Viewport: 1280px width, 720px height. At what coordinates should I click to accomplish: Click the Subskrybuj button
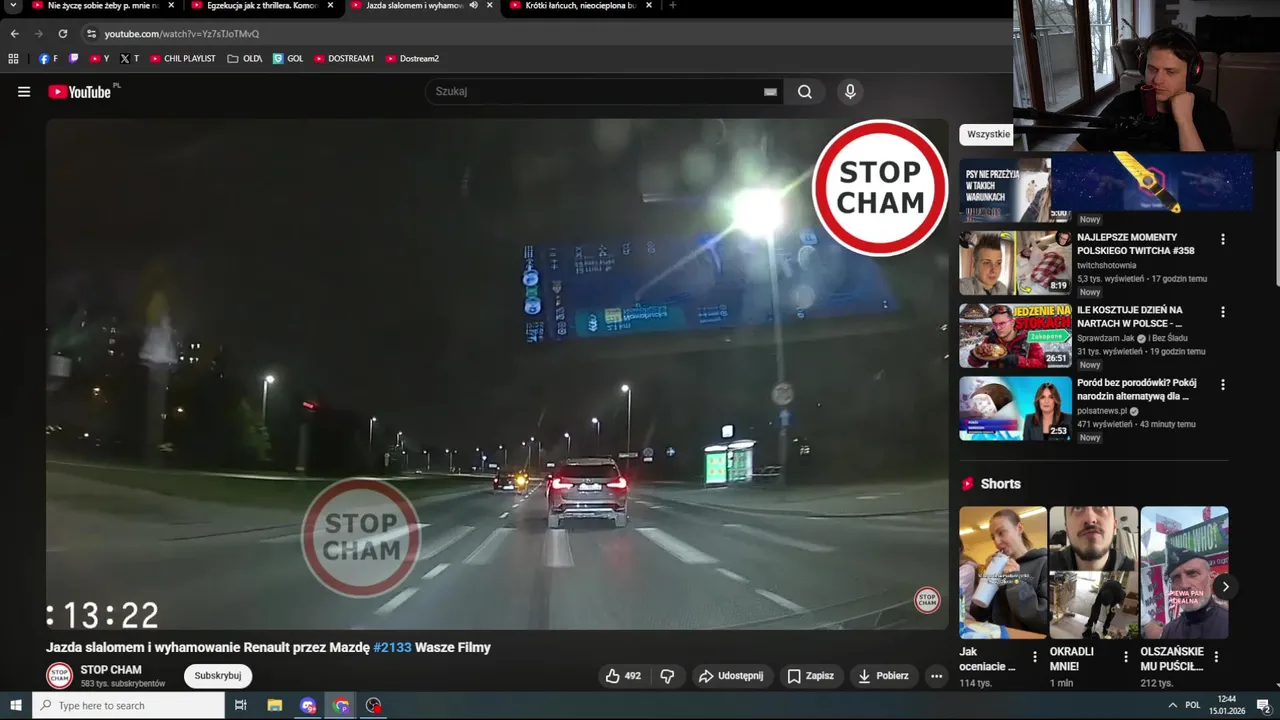click(x=218, y=676)
